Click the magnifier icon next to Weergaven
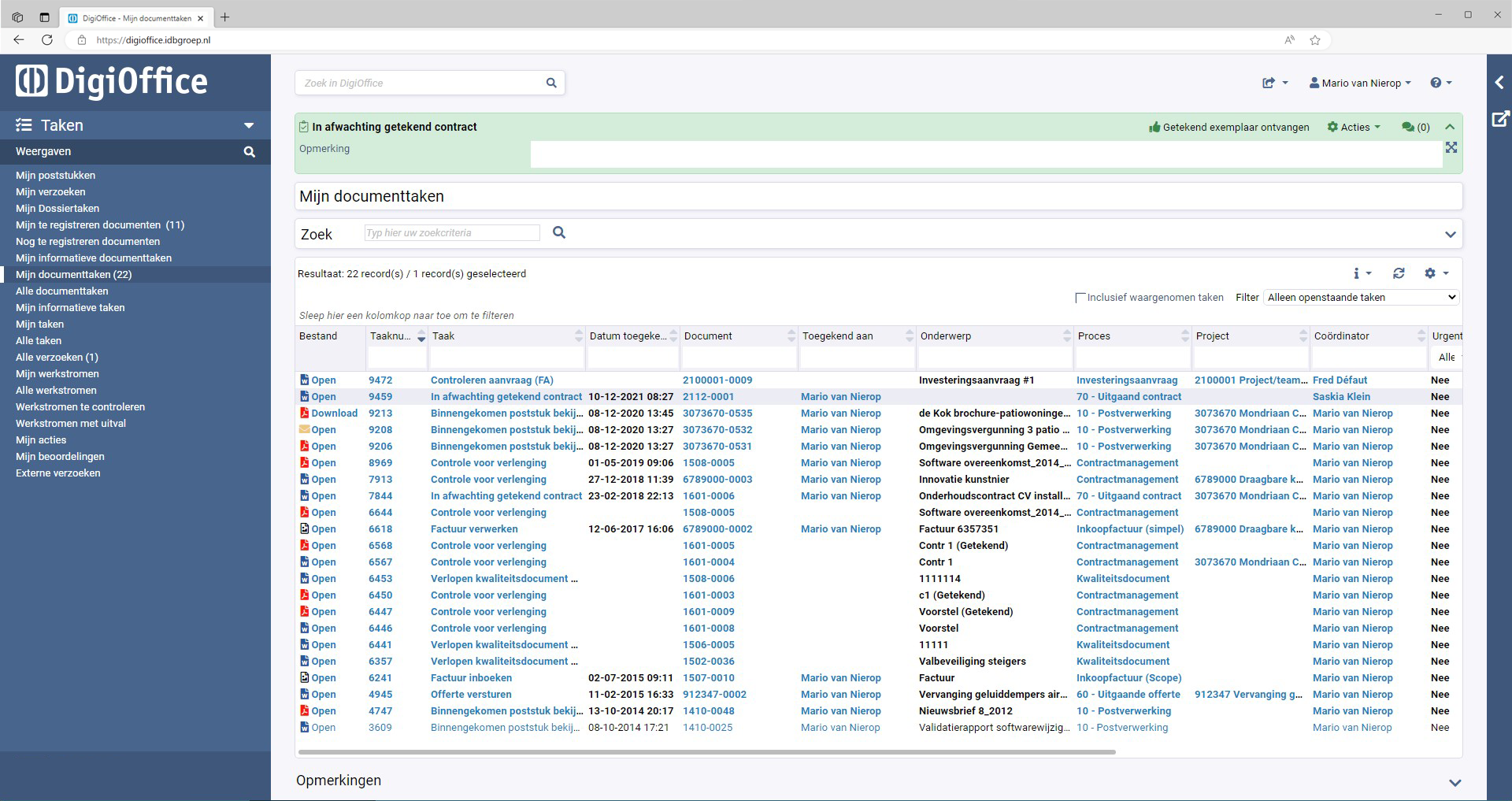Image resolution: width=1512 pixels, height=801 pixels. 250,152
